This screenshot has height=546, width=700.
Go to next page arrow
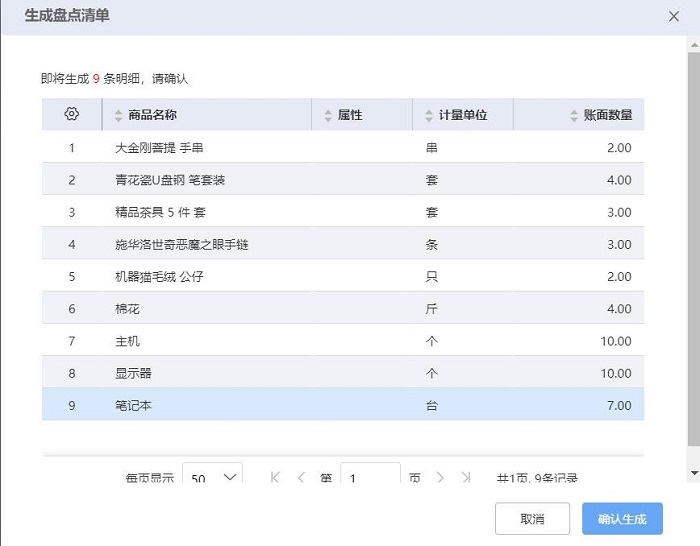pyautogui.click(x=440, y=477)
